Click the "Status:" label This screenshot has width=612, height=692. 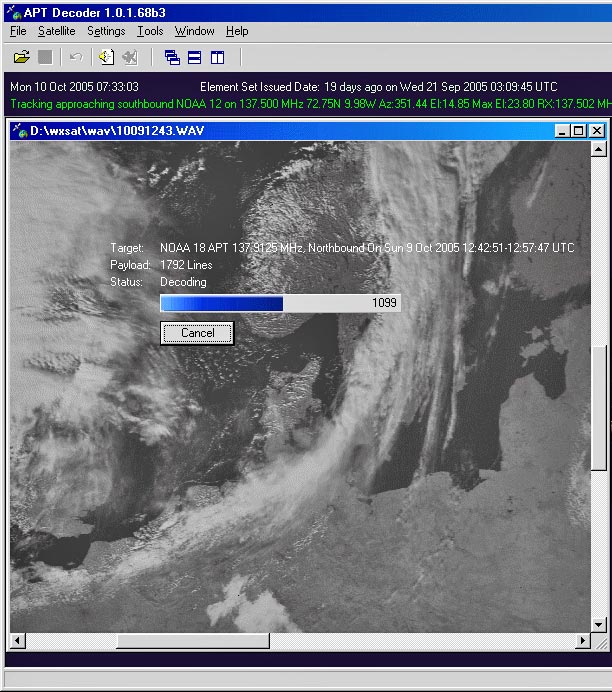click(x=126, y=282)
